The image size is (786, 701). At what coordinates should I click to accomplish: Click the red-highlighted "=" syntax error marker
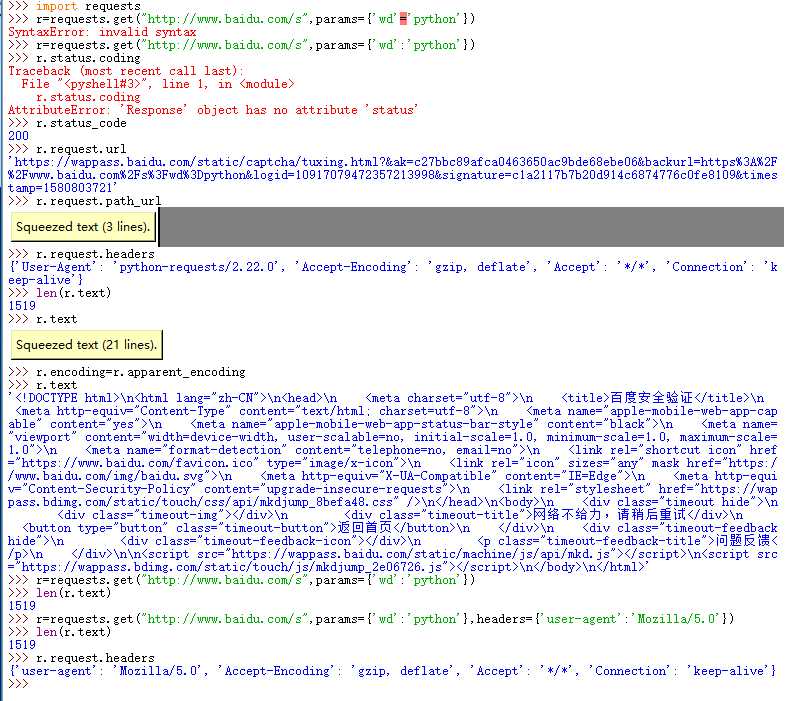pyautogui.click(x=404, y=19)
